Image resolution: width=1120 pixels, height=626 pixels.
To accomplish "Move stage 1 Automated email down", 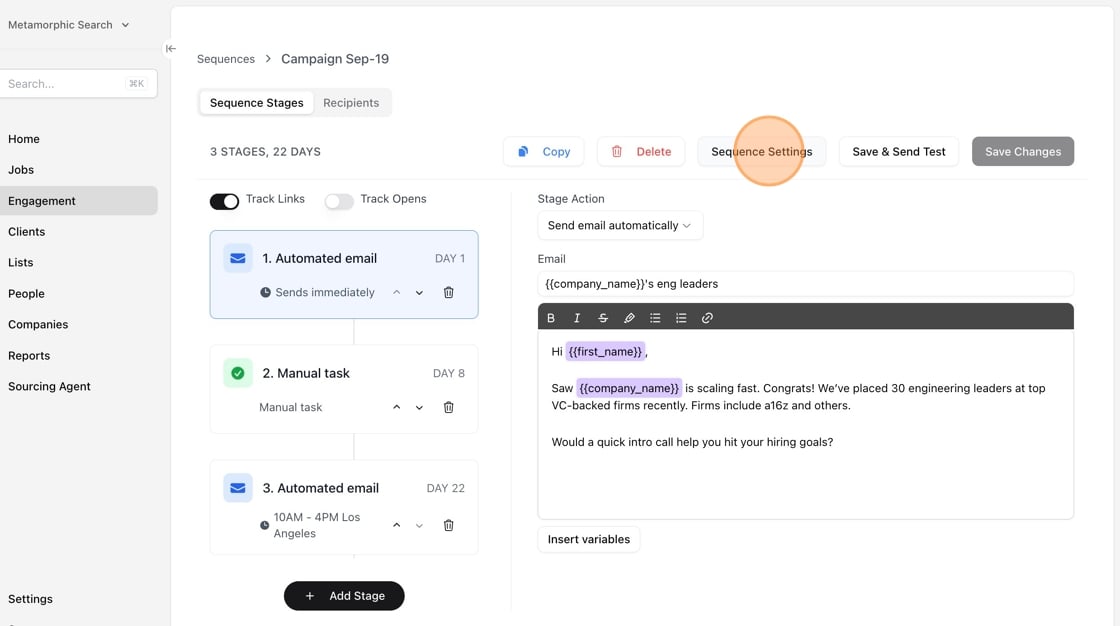I will 419,292.
